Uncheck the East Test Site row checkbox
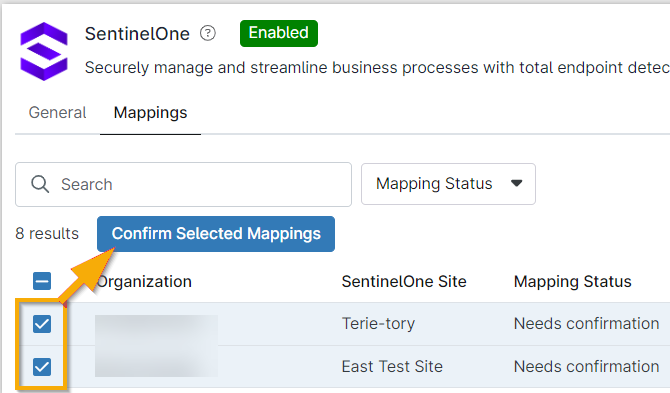Viewport: 670px width, 393px height. (x=42, y=367)
